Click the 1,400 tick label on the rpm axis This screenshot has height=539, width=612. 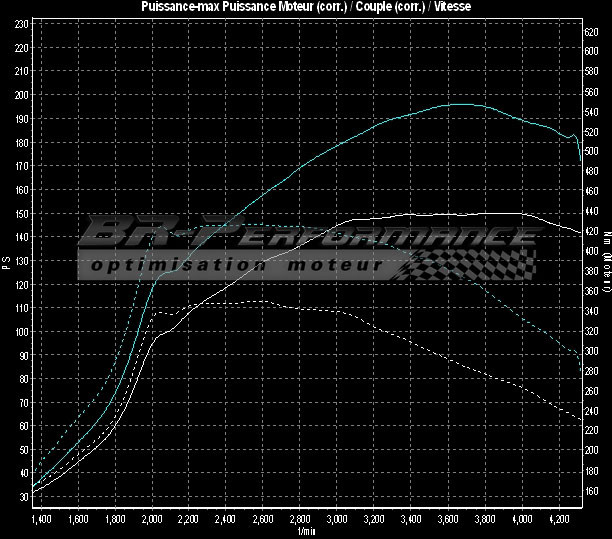[x=41, y=521]
